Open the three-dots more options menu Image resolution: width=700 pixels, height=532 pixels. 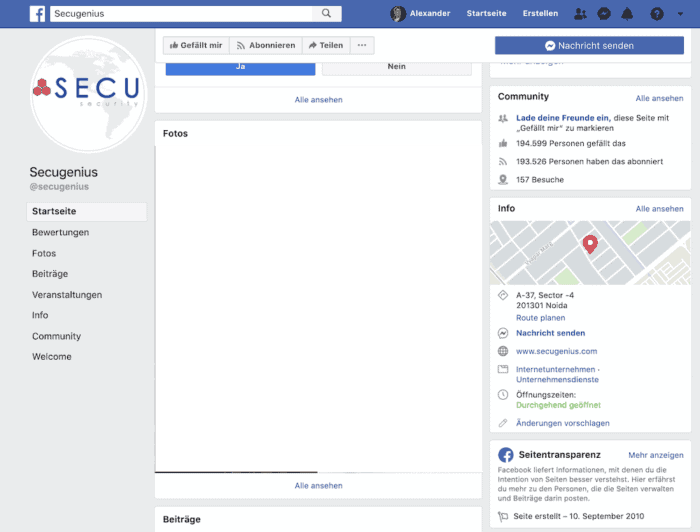pos(362,45)
